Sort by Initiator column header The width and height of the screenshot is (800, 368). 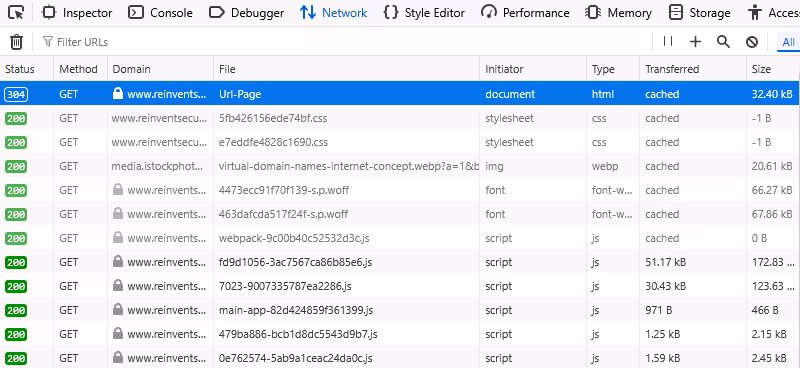coord(533,69)
